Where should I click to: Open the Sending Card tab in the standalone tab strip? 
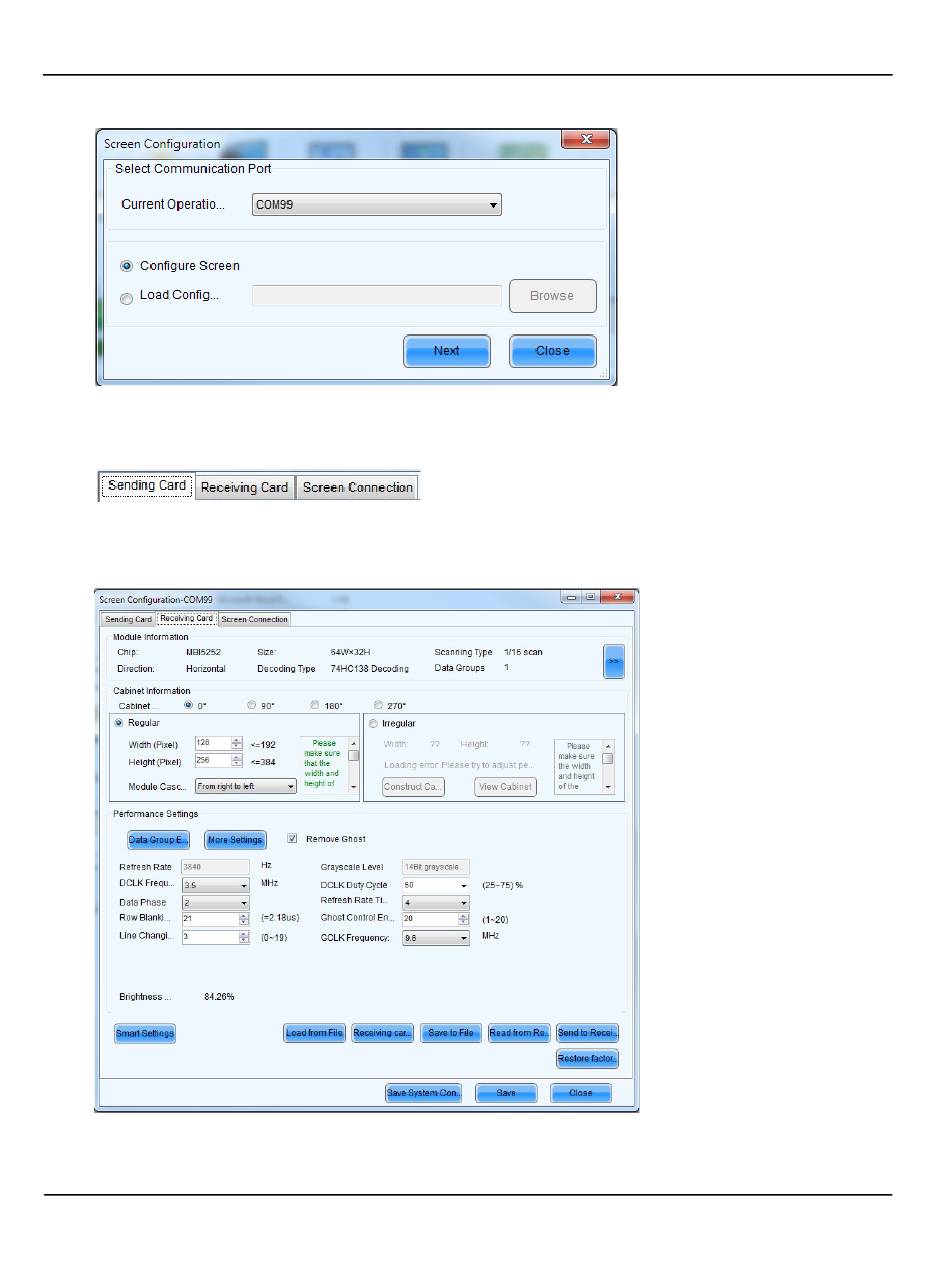[146, 487]
